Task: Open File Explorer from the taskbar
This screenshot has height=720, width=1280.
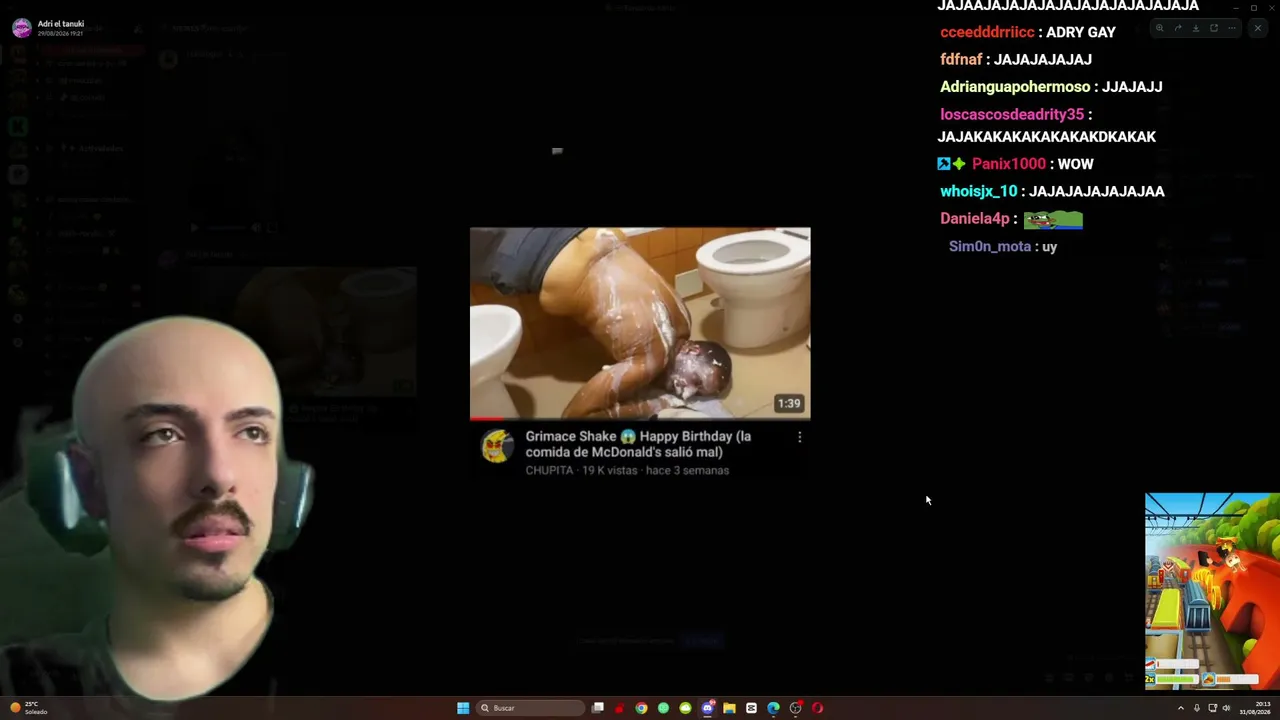Action: coord(729,708)
